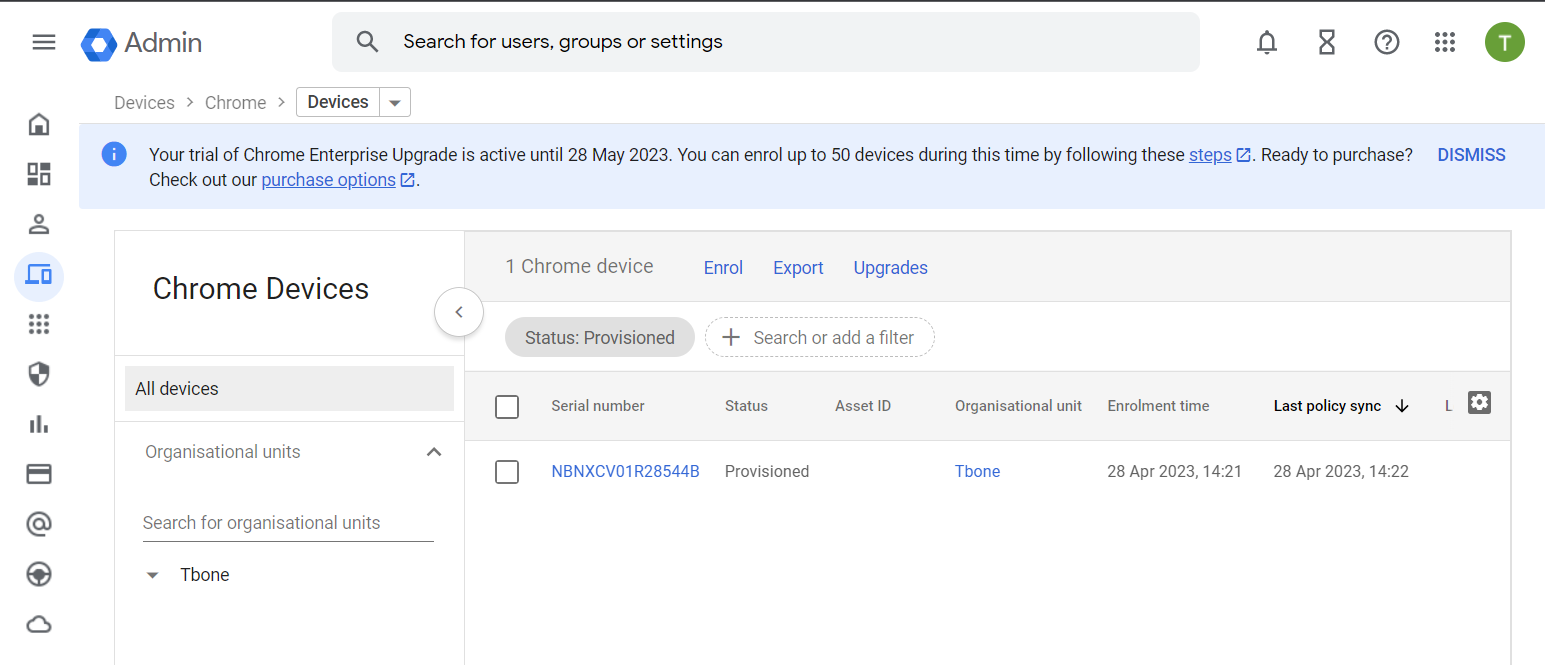Open column settings with the gear icon
Image resolution: width=1545 pixels, height=665 pixels.
(1479, 401)
